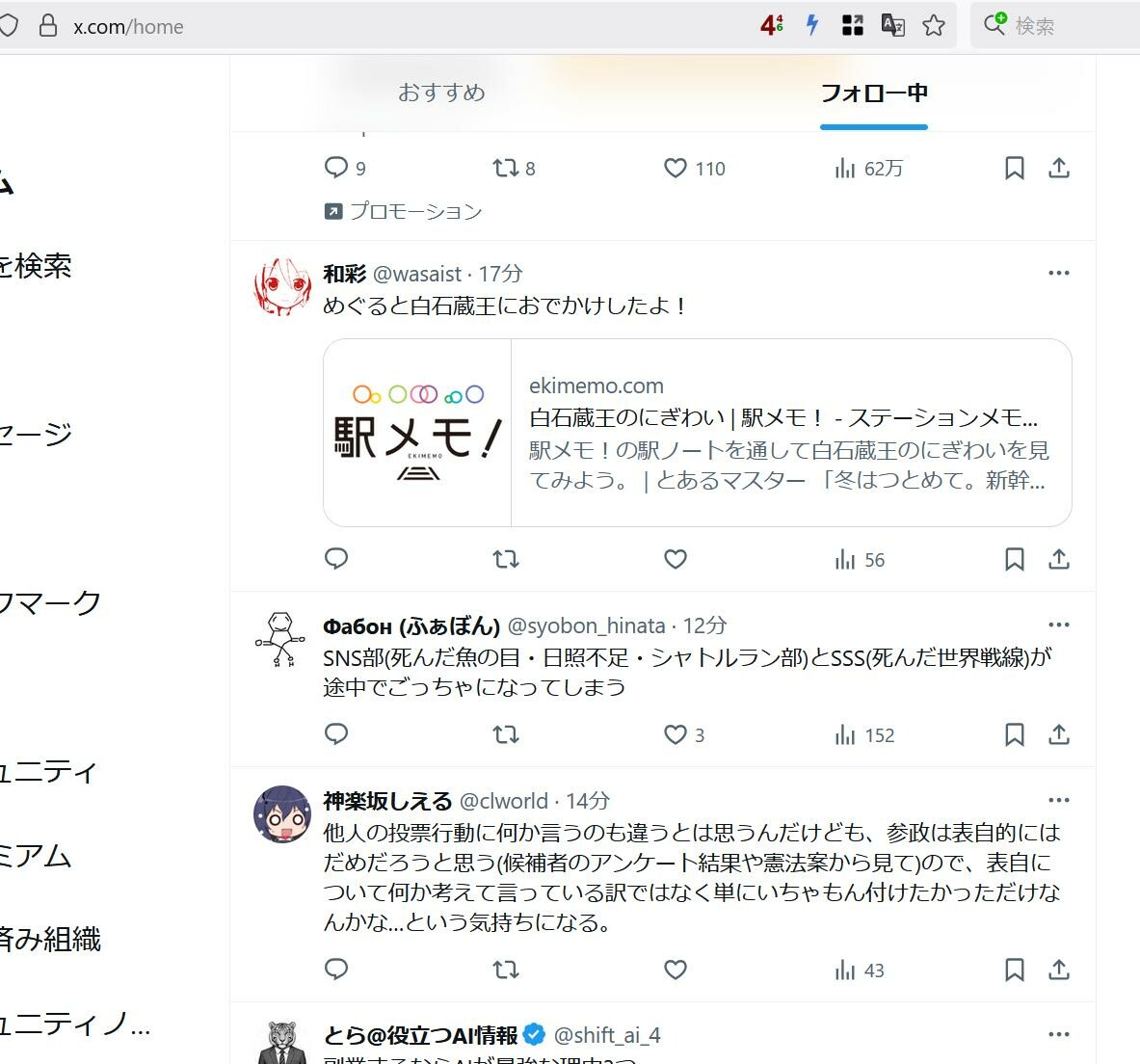Open the ブックマーク sidebar item

tap(49, 603)
